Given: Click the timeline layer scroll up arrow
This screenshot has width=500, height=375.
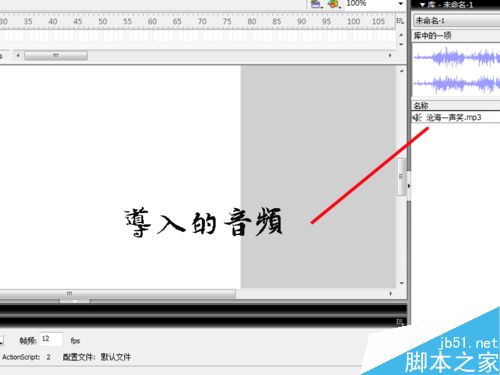Looking at the screenshot, I should [x=401, y=35].
